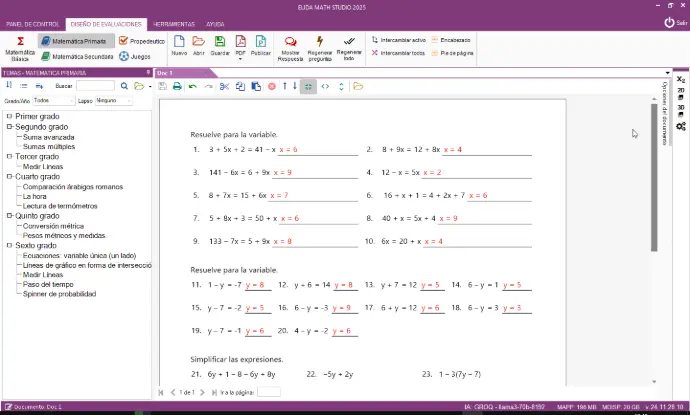Toggle Mostrar Respuesta answers display

[290, 48]
